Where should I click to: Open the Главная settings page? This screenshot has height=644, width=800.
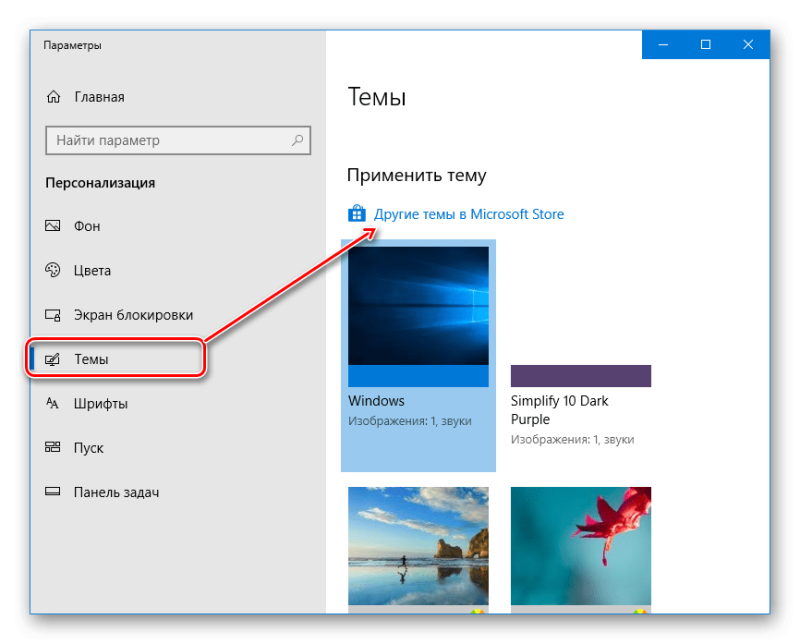(x=99, y=97)
